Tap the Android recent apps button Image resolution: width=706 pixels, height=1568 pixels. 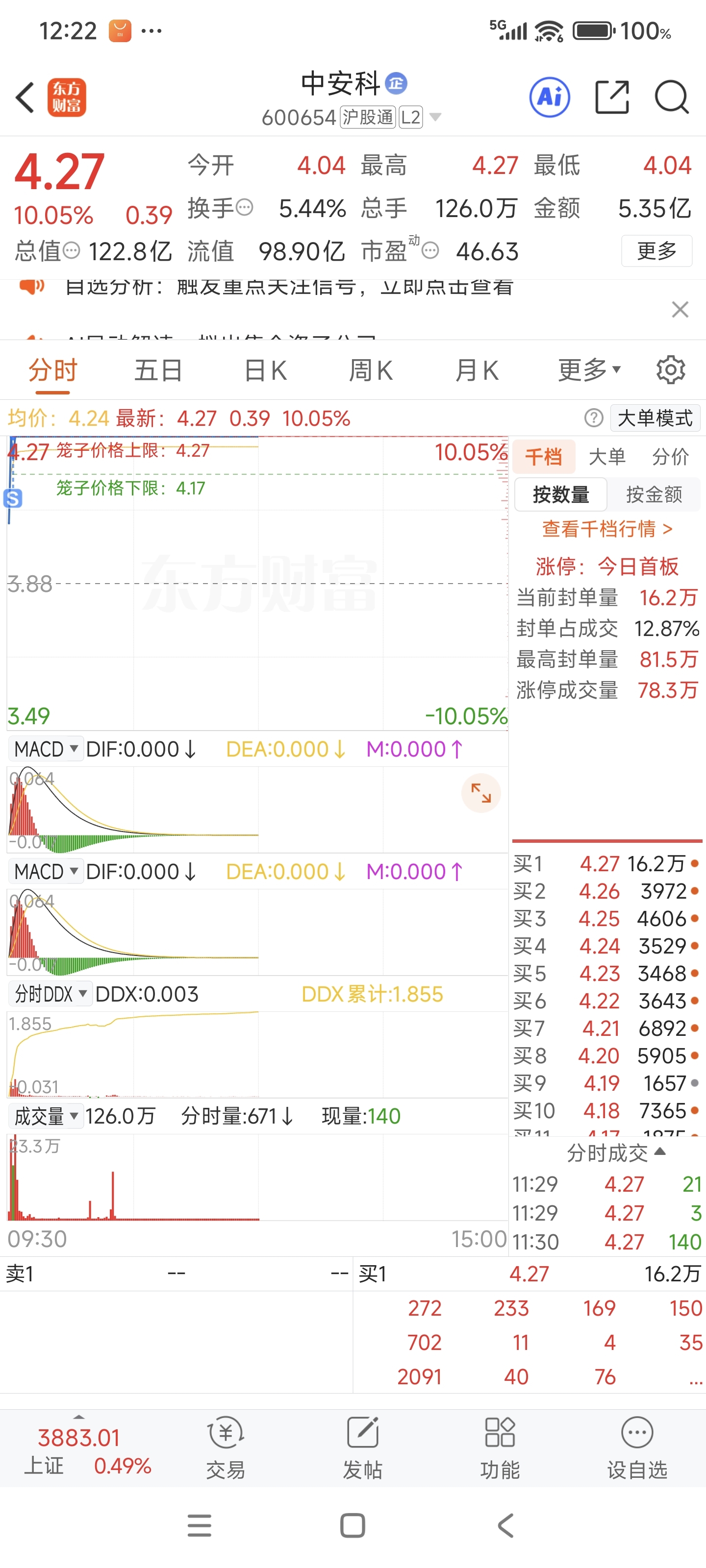tap(199, 1525)
